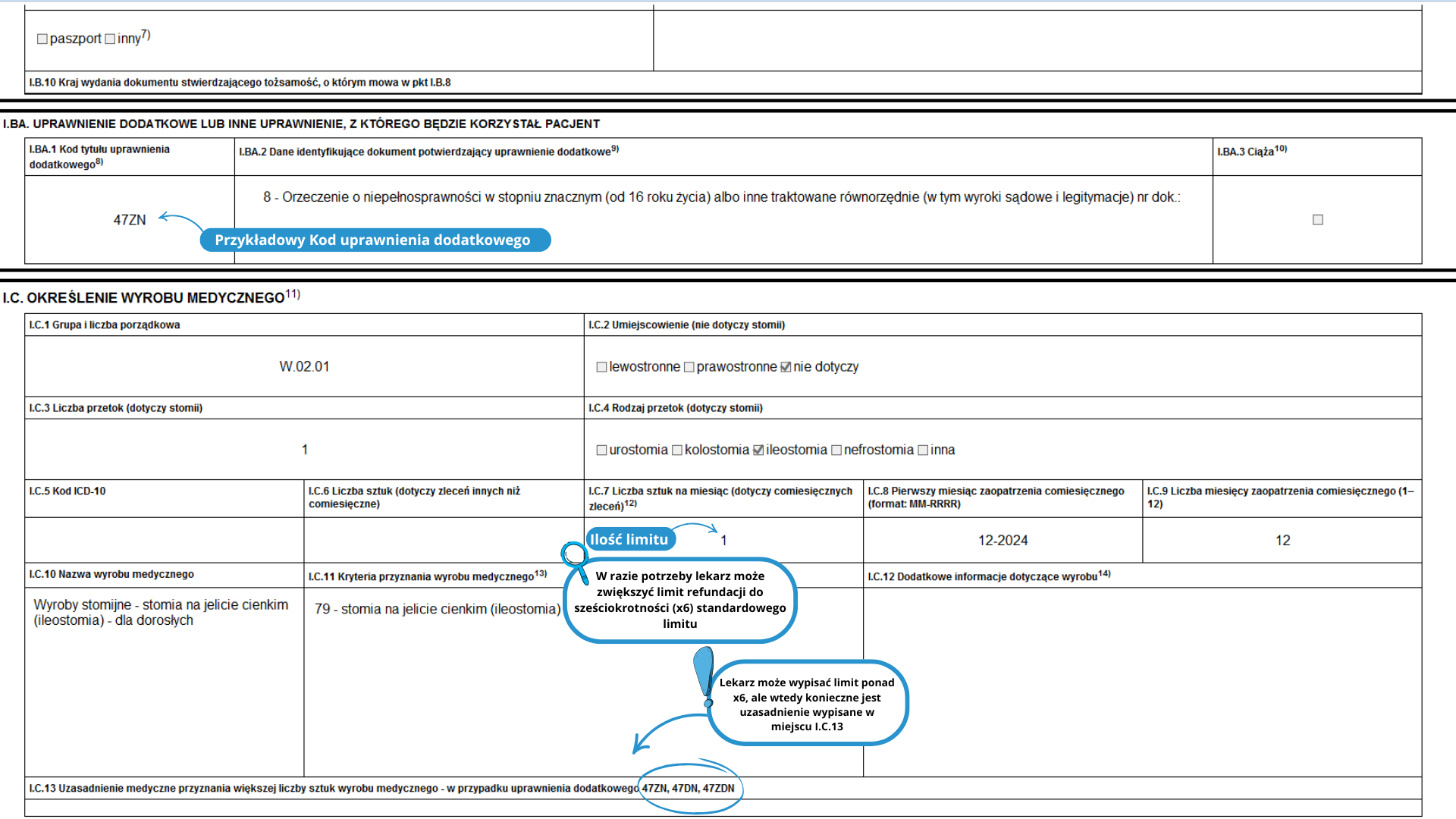Check the nefrostomia option
This screenshot has height=819, width=1456.
[x=836, y=450]
